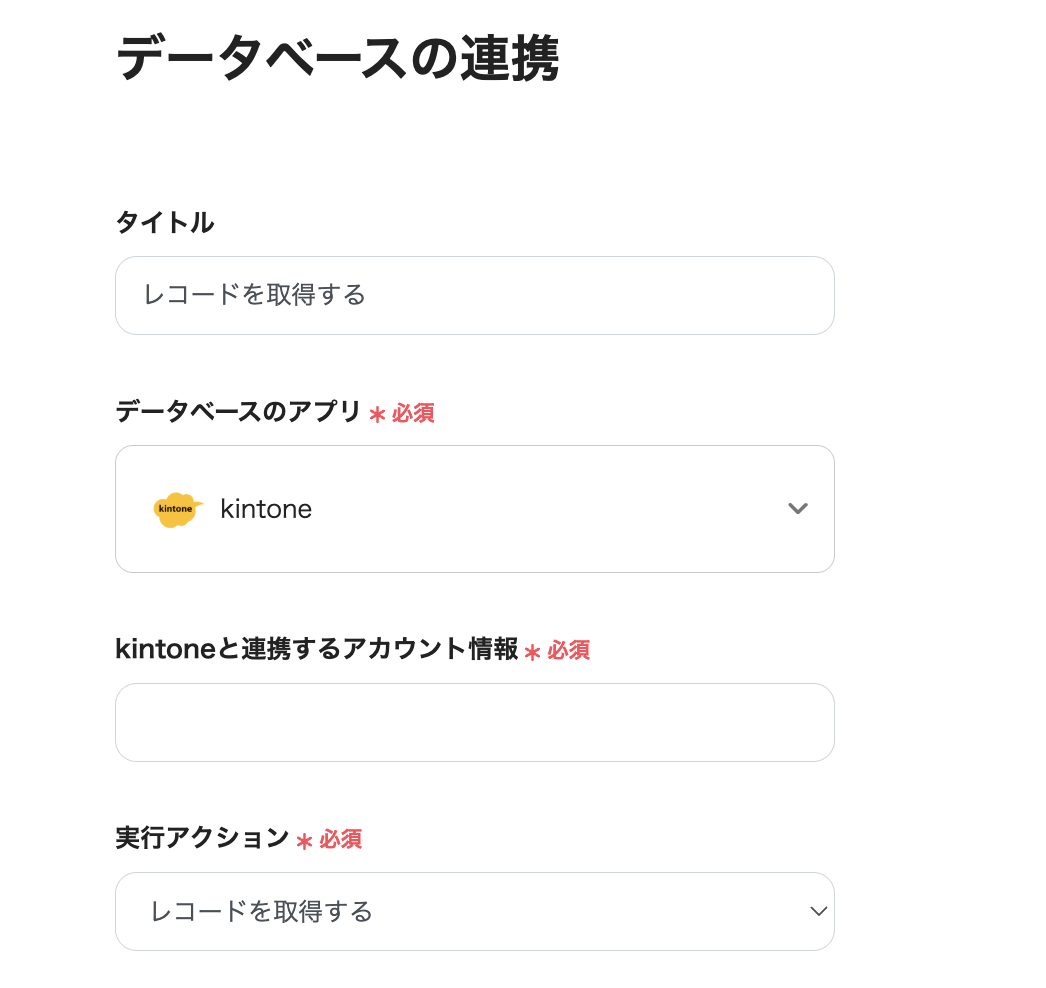
Task: Click the タイトル field label
Action: point(165,222)
